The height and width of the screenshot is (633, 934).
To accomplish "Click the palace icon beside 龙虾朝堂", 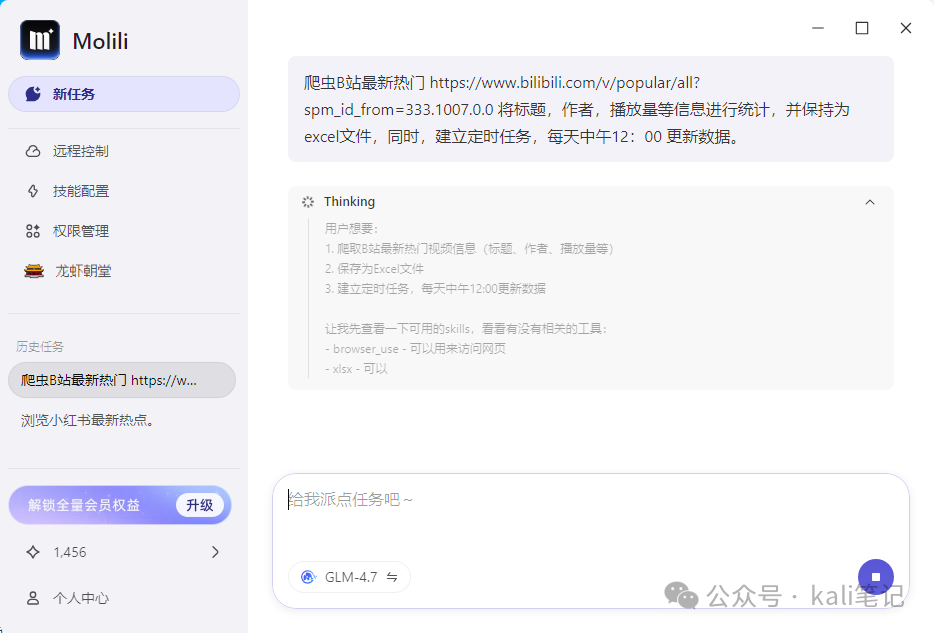I will [x=34, y=271].
